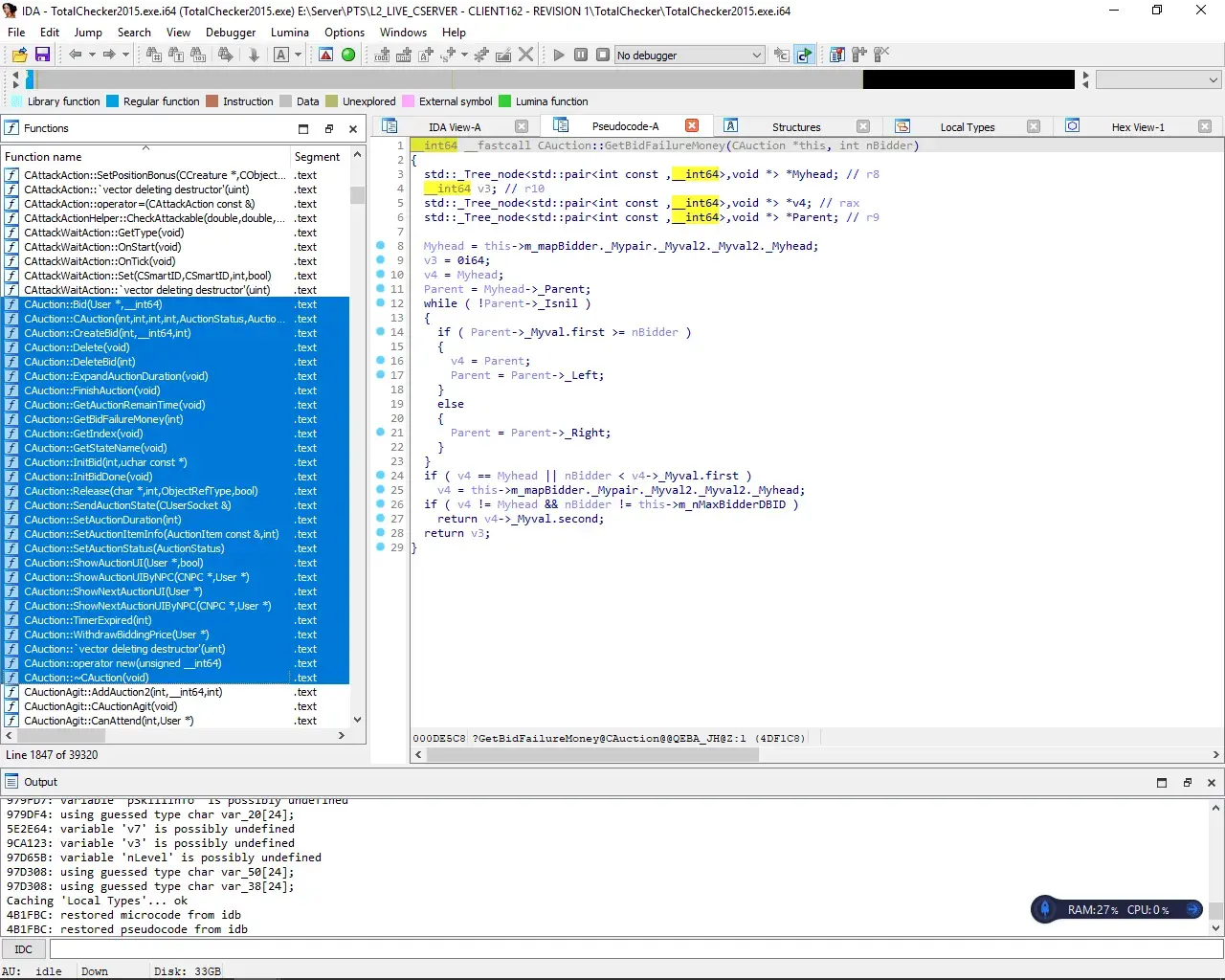Viewport: 1225px width, 980px height.
Task: Open the File menu
Action: (x=16, y=32)
